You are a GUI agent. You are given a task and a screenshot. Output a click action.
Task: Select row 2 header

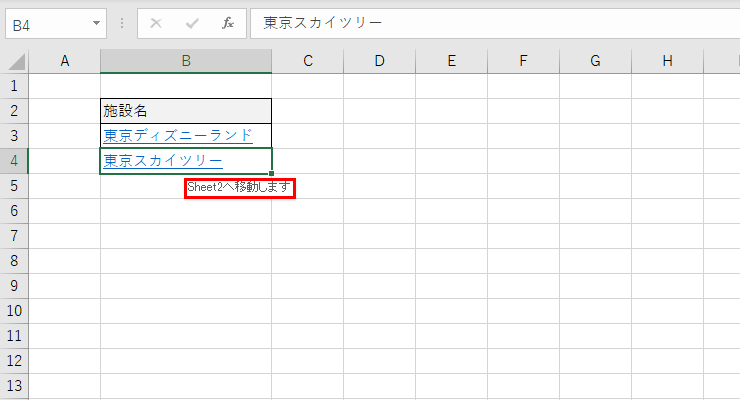pos(14,111)
